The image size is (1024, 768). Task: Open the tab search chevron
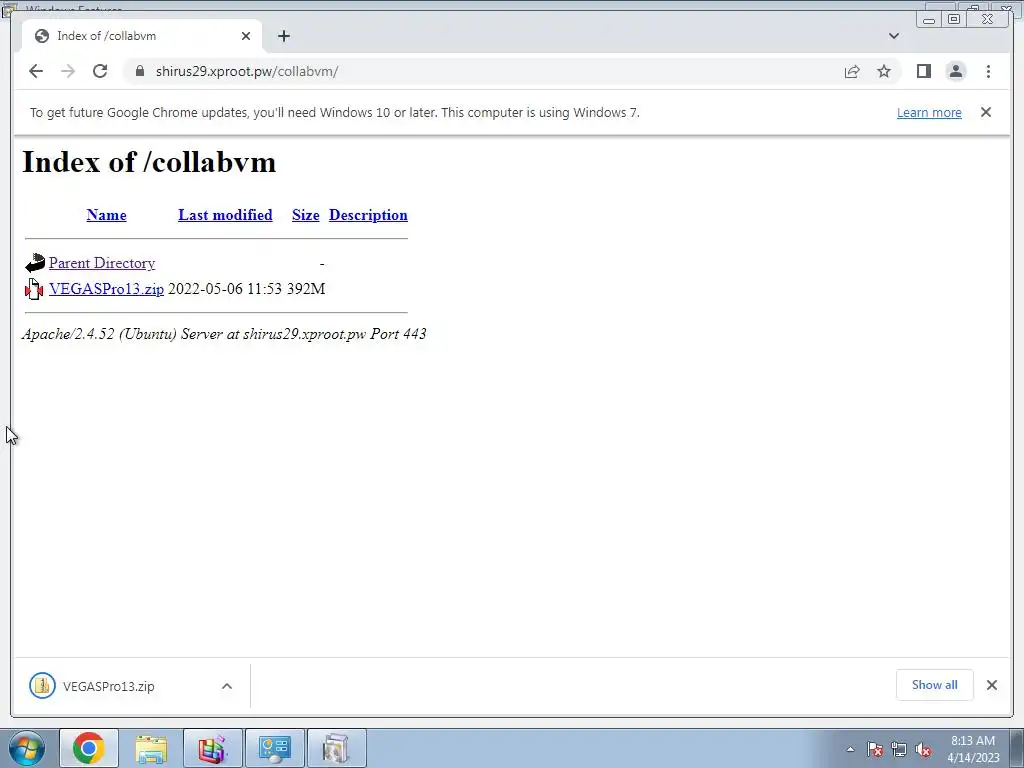(894, 36)
